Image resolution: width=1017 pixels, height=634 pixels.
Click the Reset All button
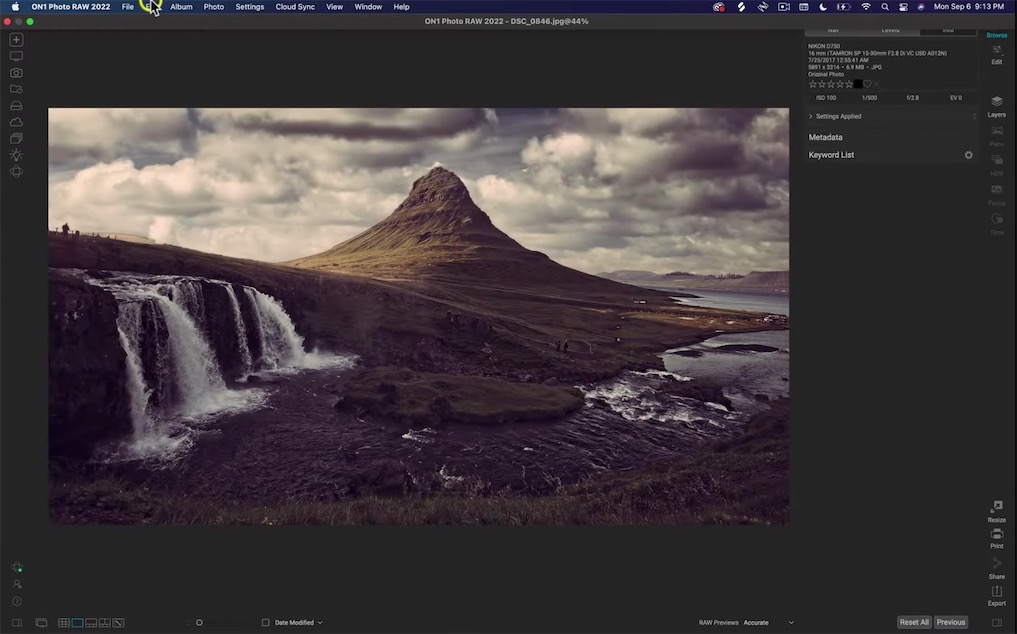(x=915, y=622)
